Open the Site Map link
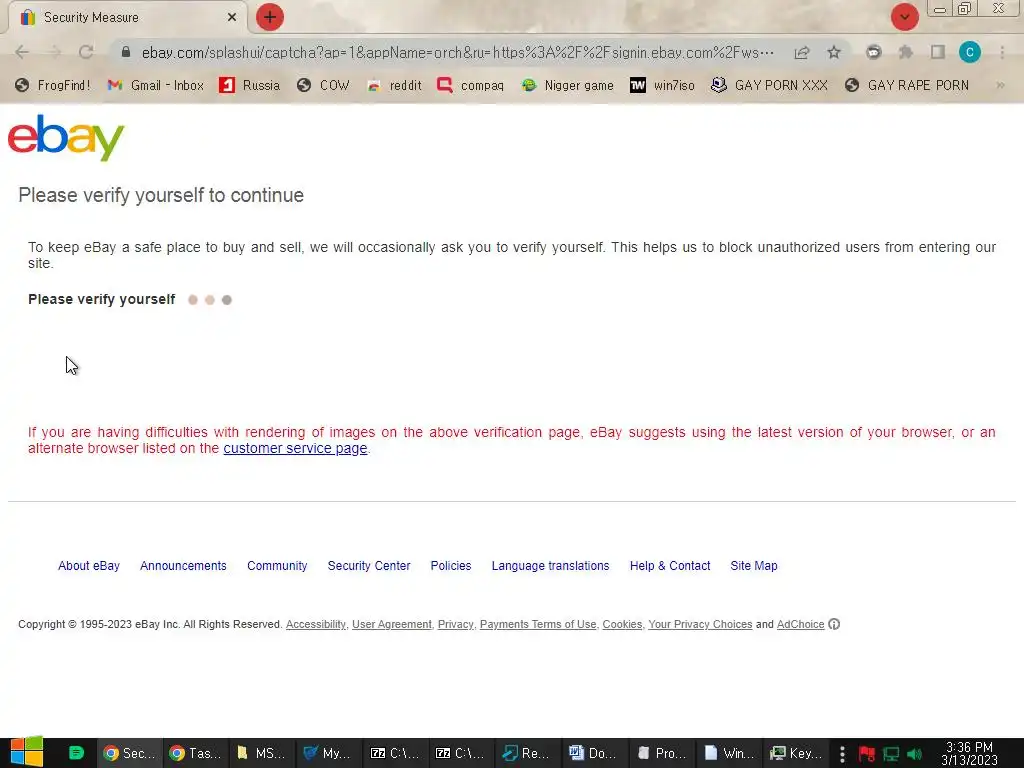The image size is (1024, 768). point(754,566)
